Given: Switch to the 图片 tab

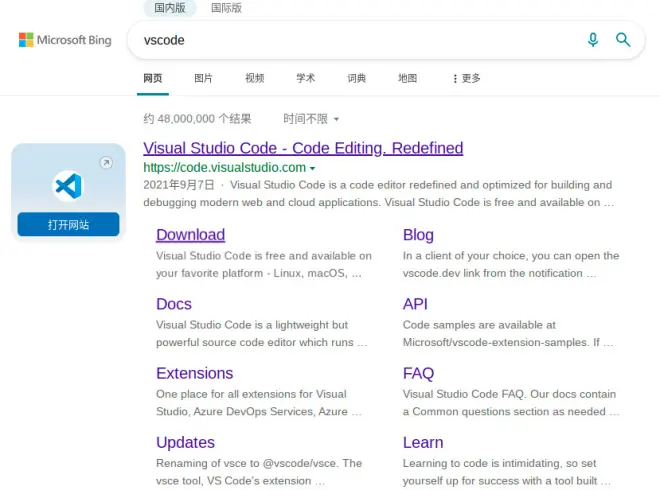Looking at the screenshot, I should coord(204,78).
